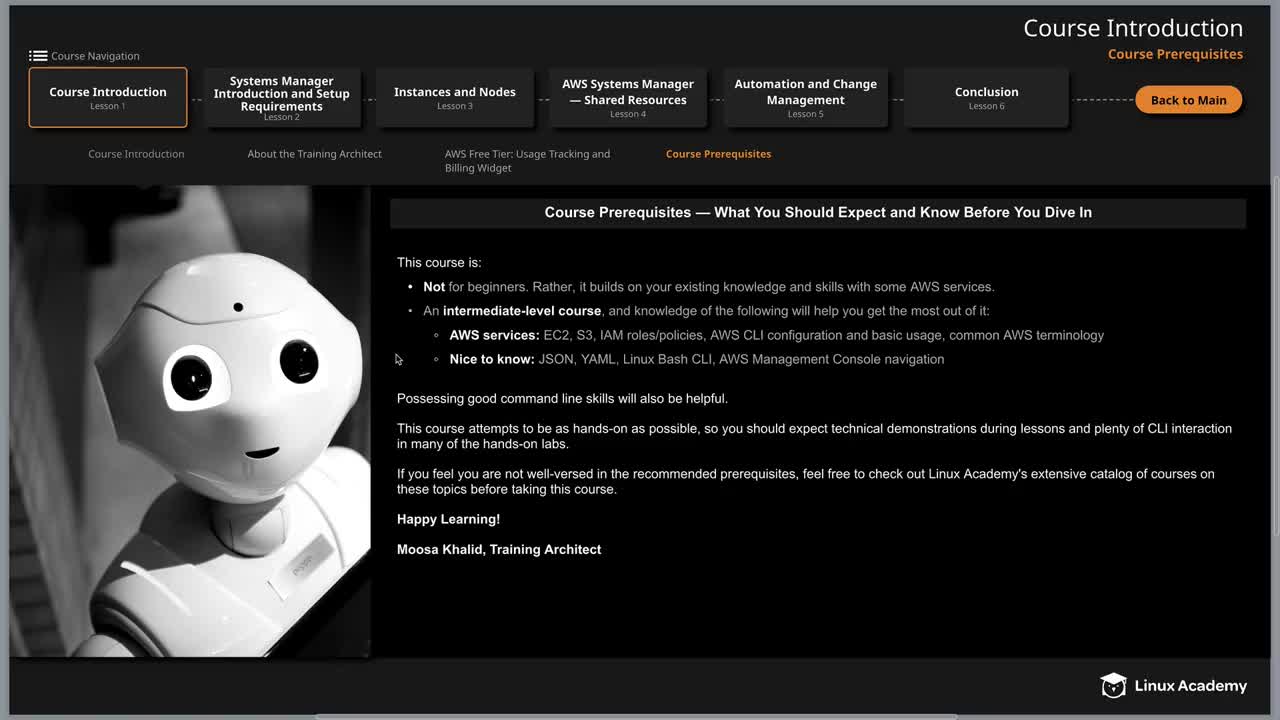Click the Course Navigation label
This screenshot has width=1280, height=720.
pos(95,56)
